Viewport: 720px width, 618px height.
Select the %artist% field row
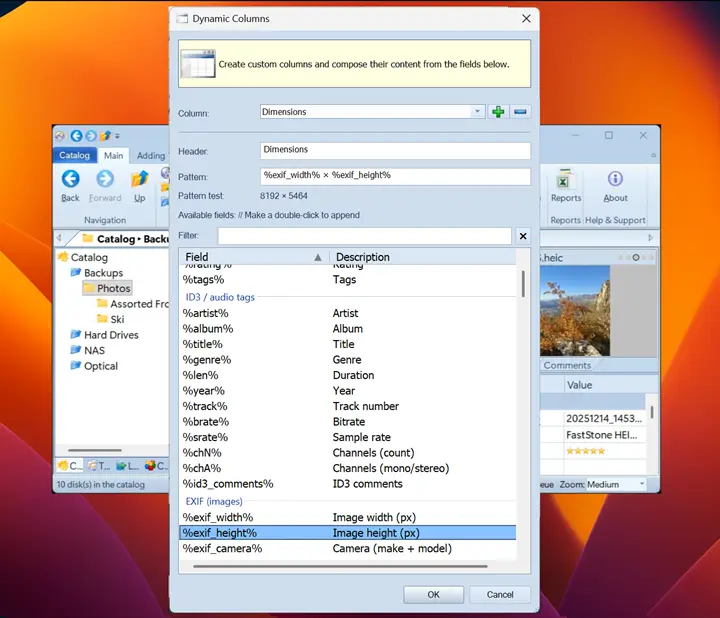348,313
